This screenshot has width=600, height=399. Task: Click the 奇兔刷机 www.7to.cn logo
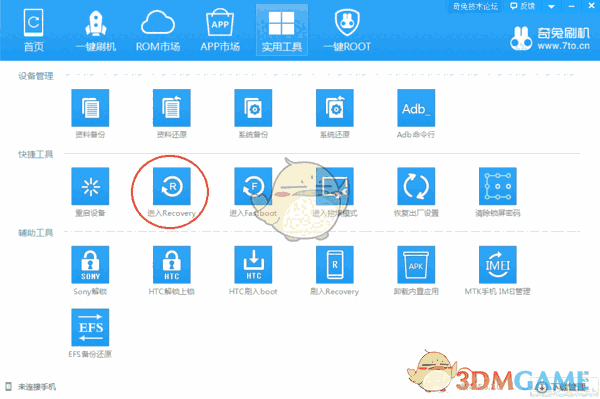550,38
